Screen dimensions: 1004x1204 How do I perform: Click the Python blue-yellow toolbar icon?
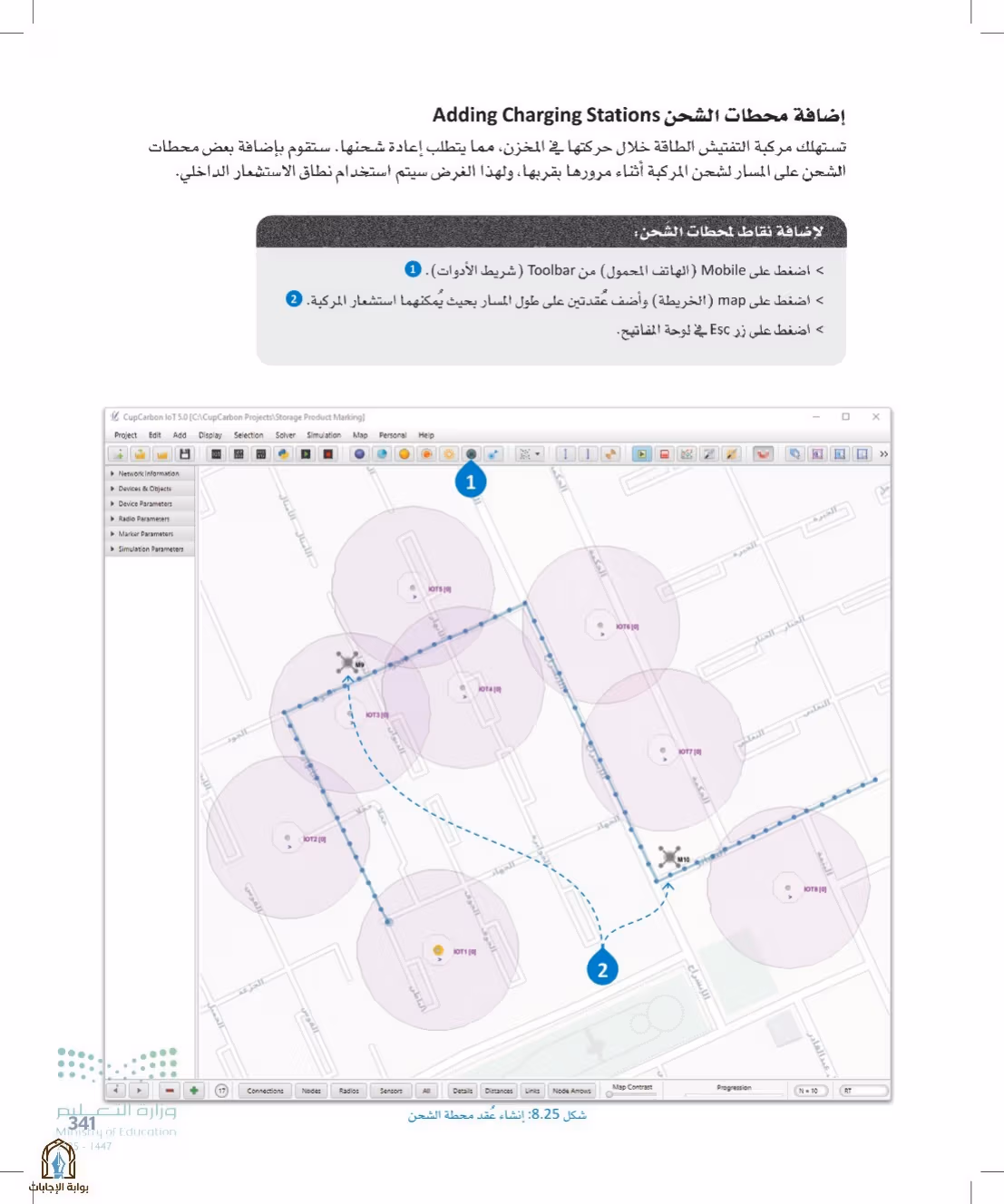click(x=283, y=454)
